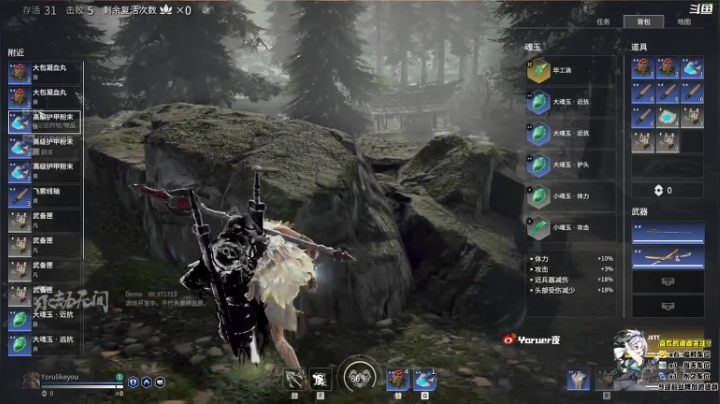Click the 击败 5 kill counter

pyautogui.click(x=79, y=10)
